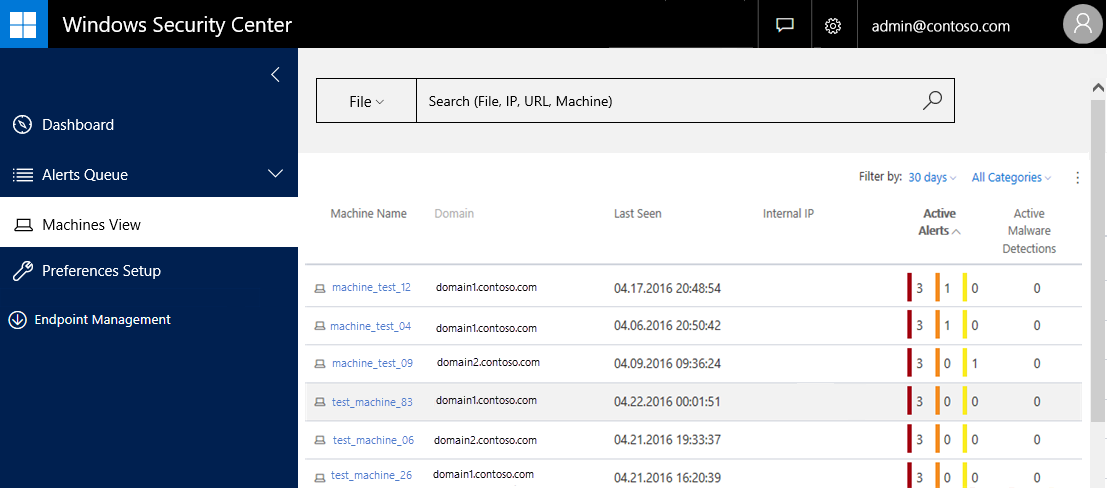Open the File search type dropdown
The width and height of the screenshot is (1107, 488).
pos(366,101)
